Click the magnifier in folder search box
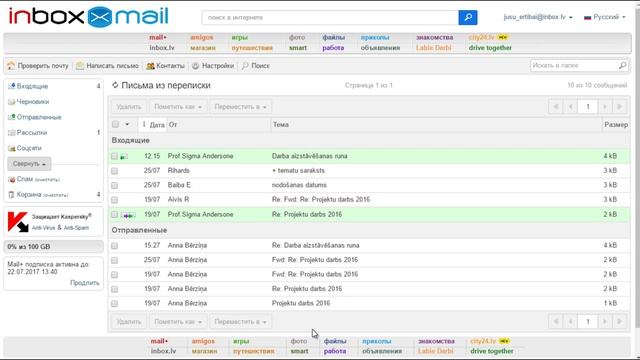 (x=622, y=65)
